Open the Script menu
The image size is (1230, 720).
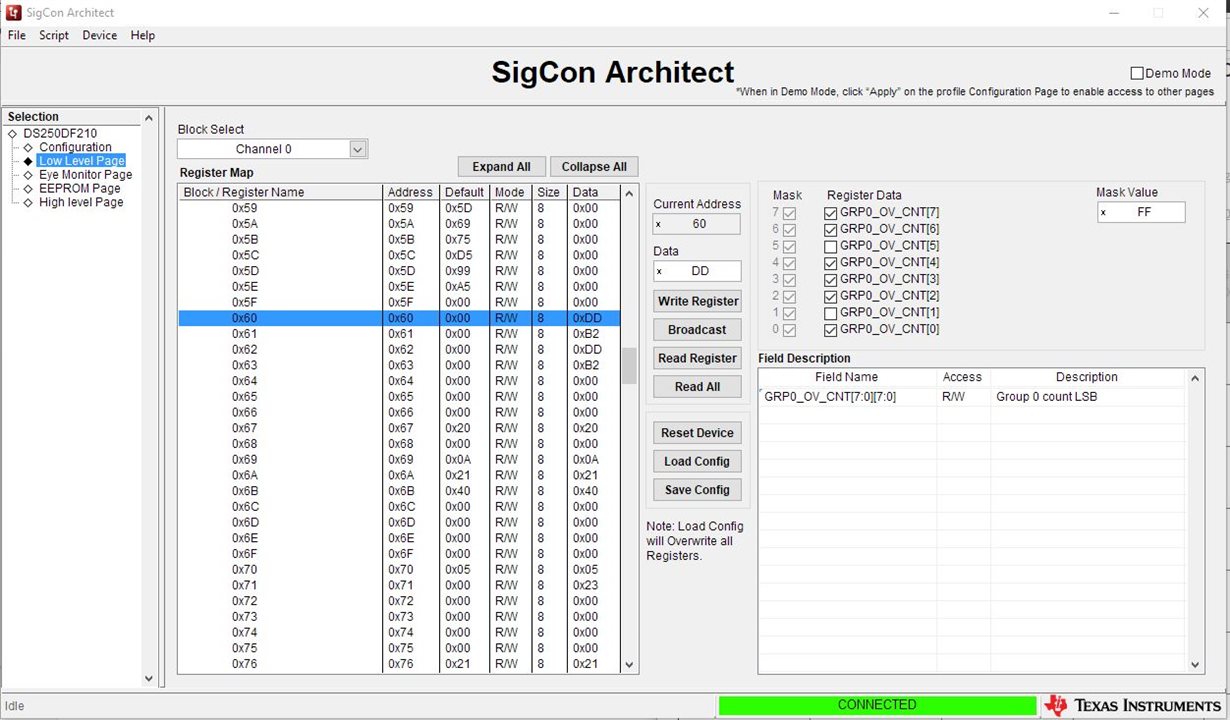click(54, 35)
